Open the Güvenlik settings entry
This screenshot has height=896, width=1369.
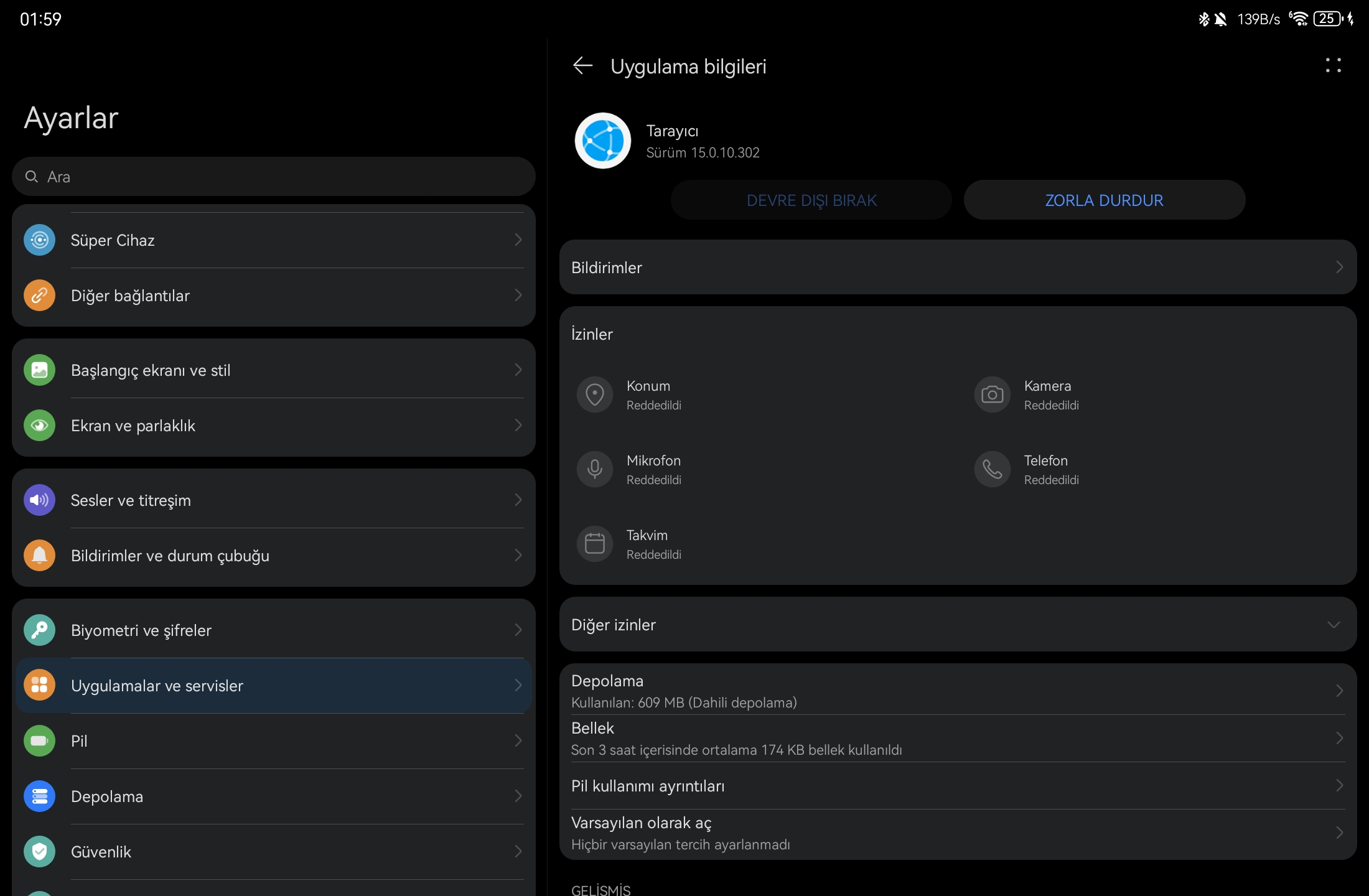274,852
